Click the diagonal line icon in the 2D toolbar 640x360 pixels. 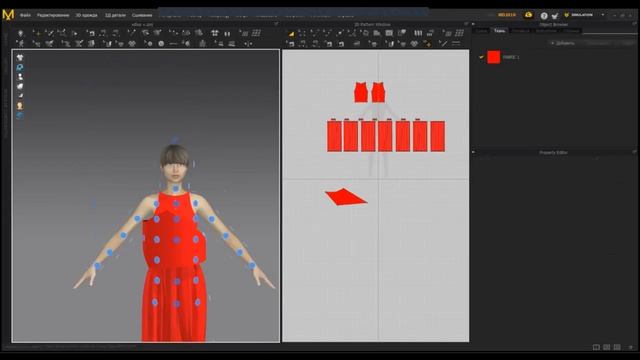443,43
